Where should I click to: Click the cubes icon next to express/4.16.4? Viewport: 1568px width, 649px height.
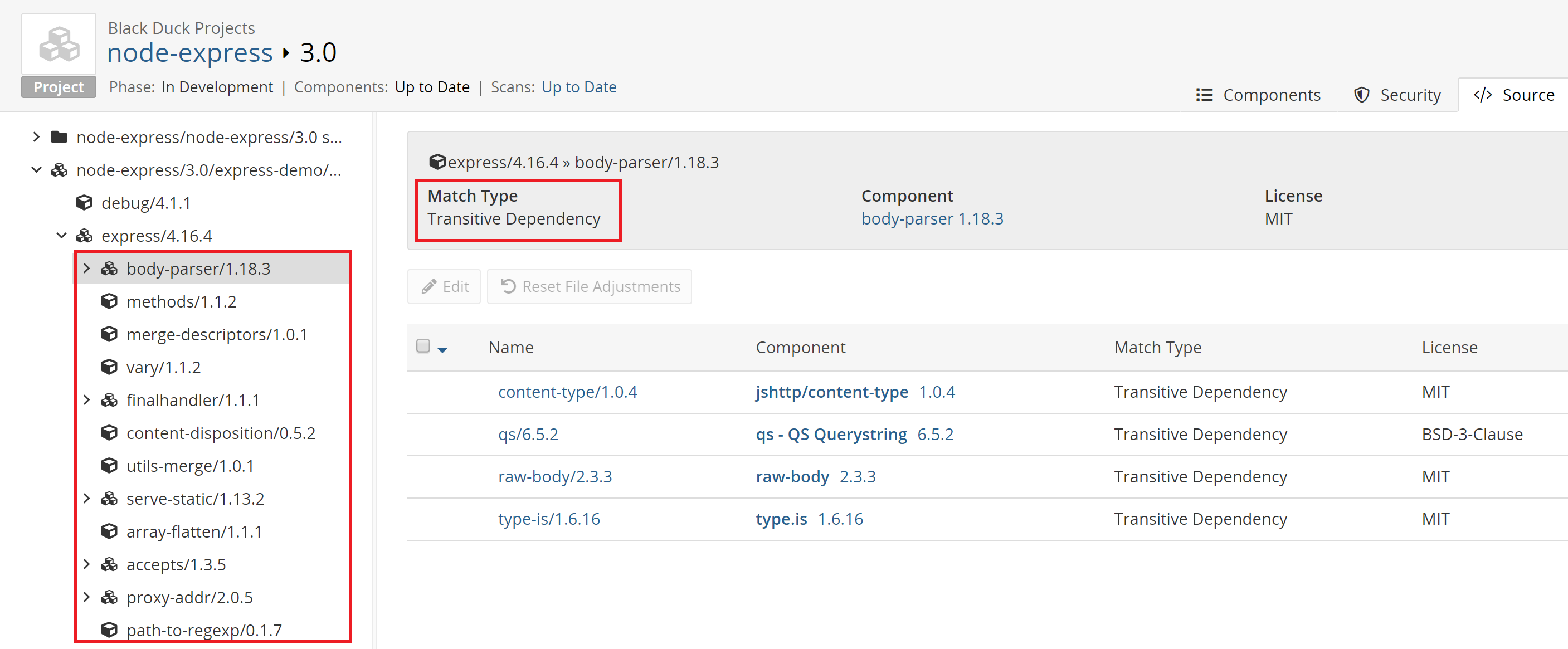click(x=84, y=236)
